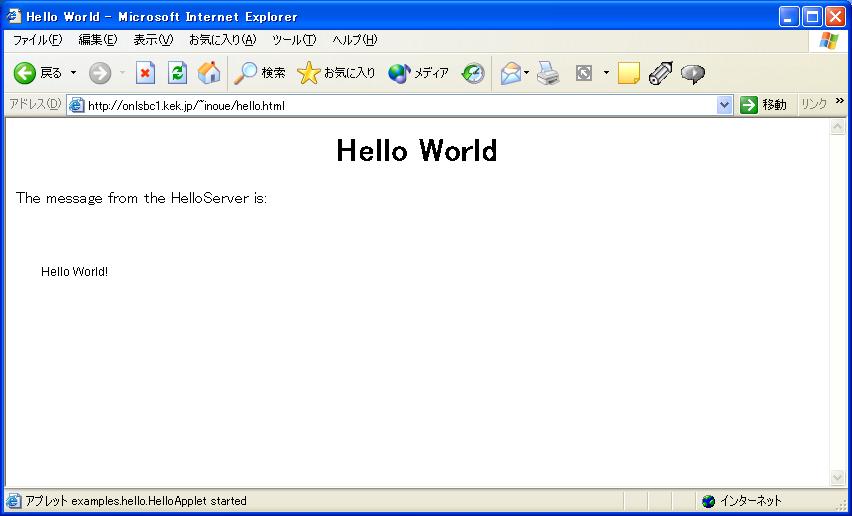
Task: Expand the リンク (Links) toolbar chevron
Action: tap(840, 103)
